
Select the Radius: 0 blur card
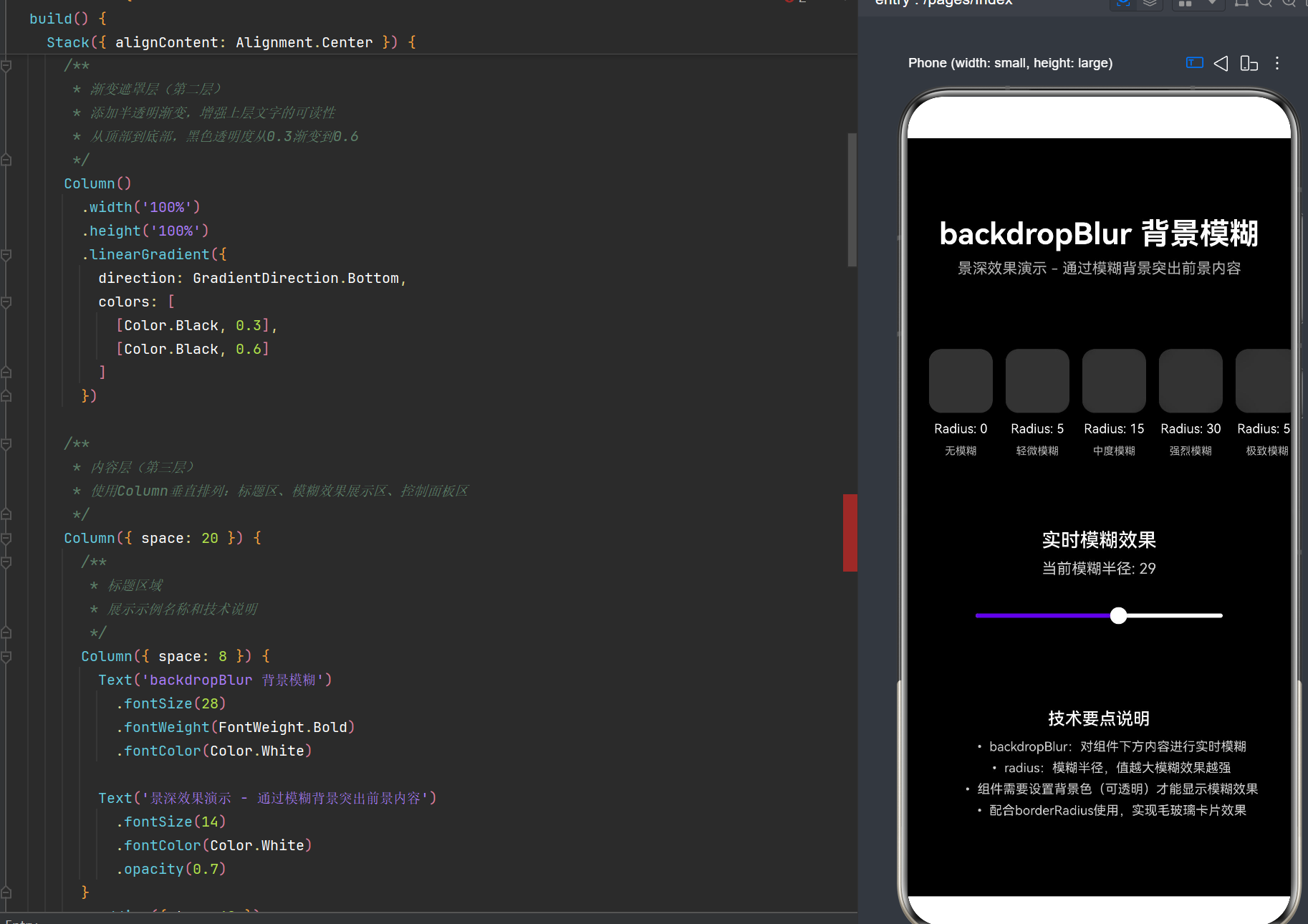pyautogui.click(x=961, y=381)
